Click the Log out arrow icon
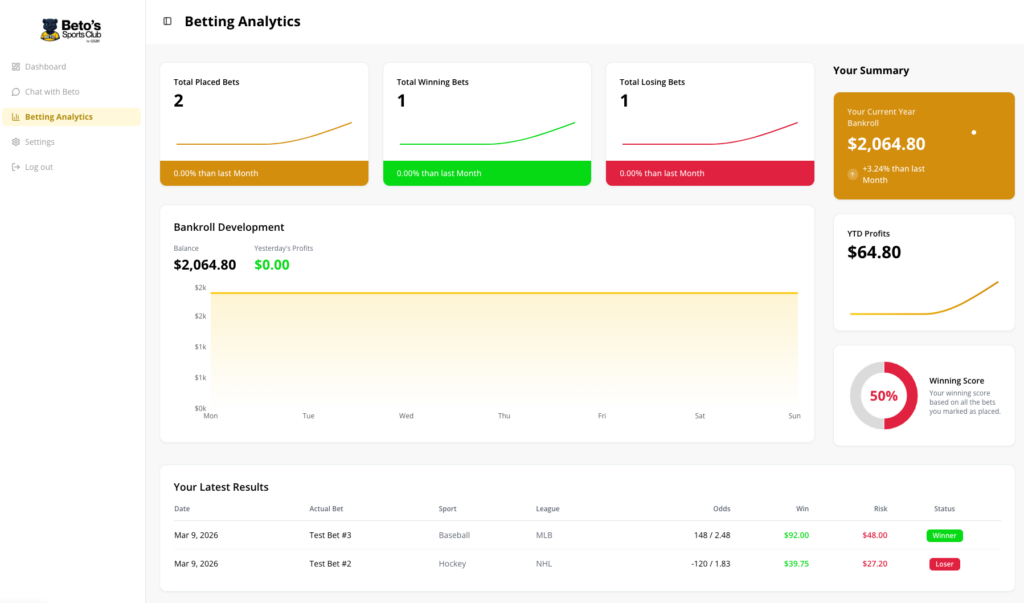The width and height of the screenshot is (1024, 603). (16, 167)
